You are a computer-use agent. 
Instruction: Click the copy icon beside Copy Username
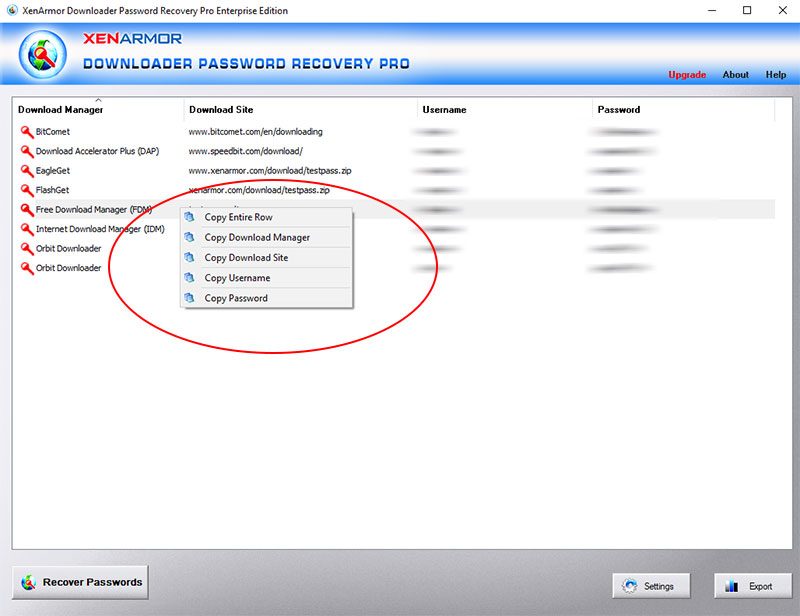click(189, 278)
